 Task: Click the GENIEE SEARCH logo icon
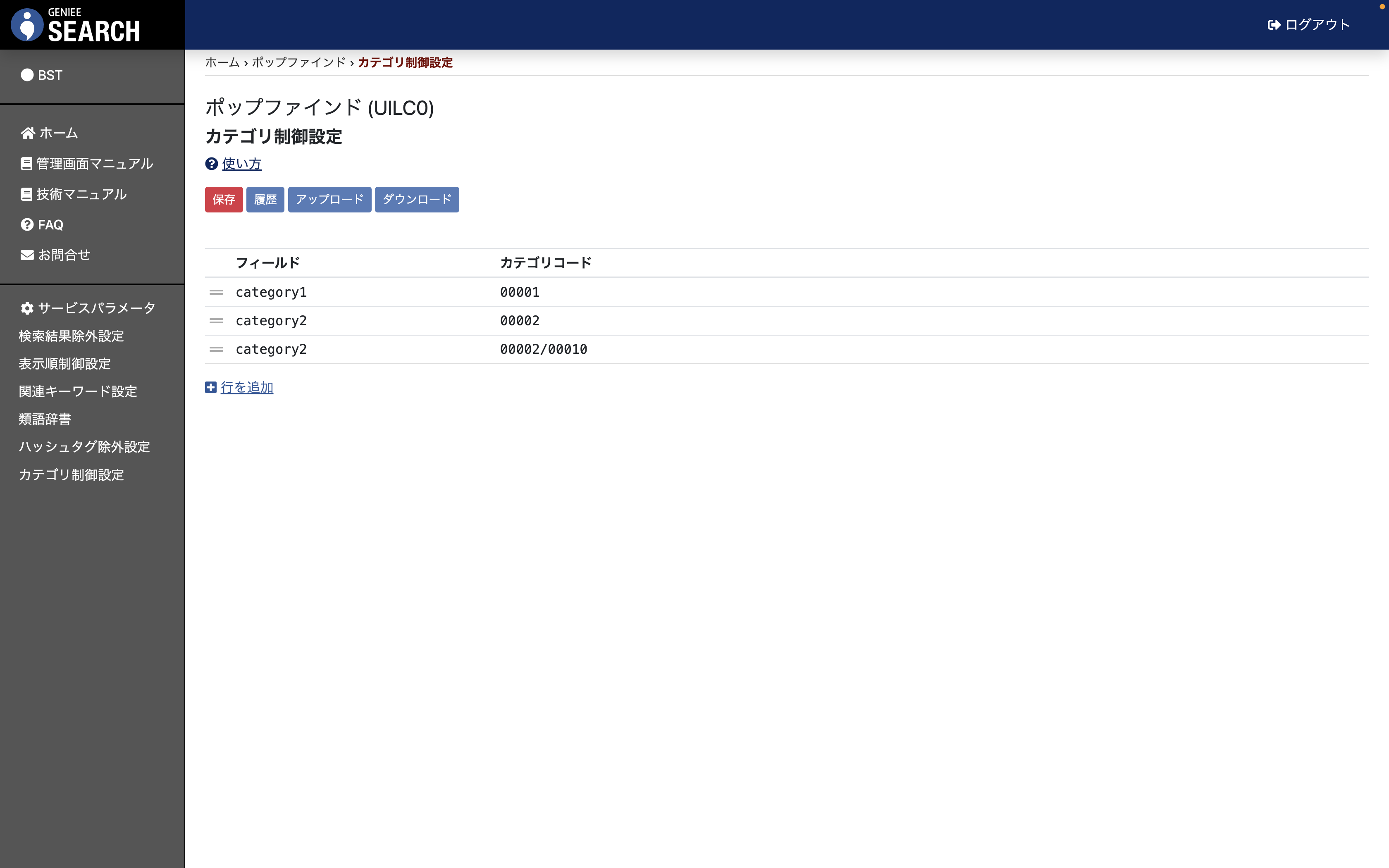27,25
